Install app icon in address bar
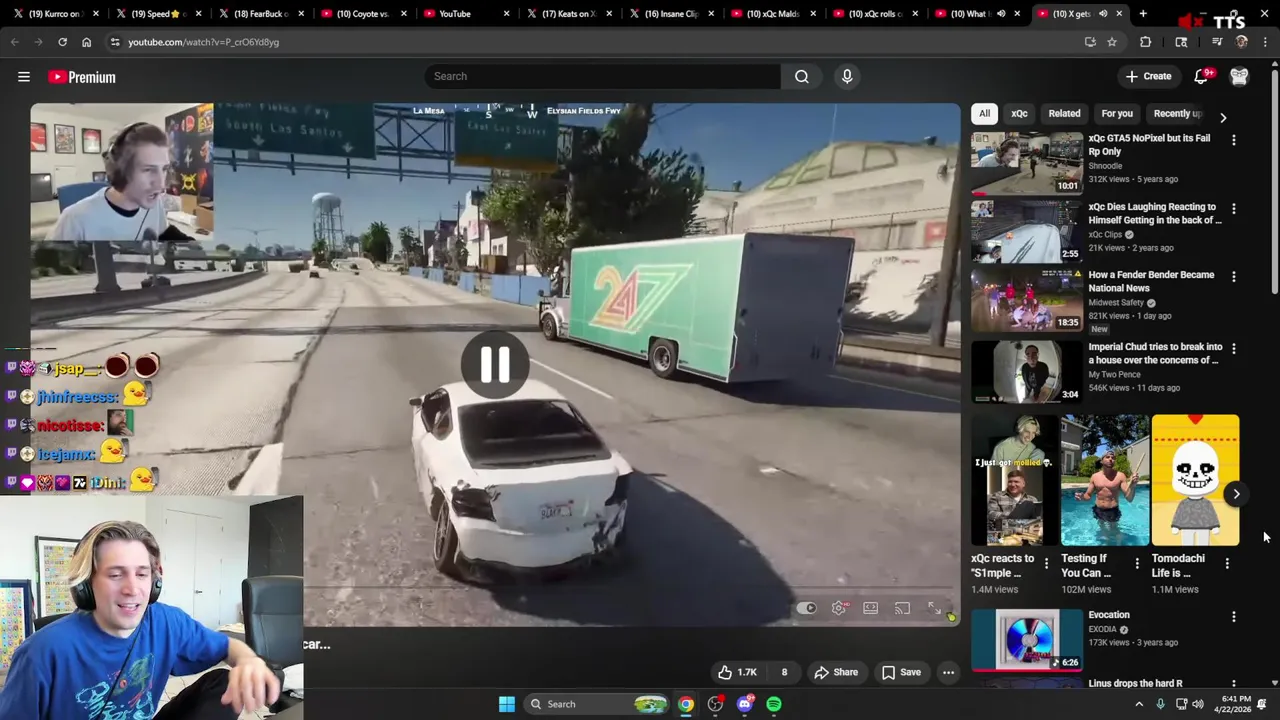Image resolution: width=1280 pixels, height=720 pixels. coord(1090,42)
